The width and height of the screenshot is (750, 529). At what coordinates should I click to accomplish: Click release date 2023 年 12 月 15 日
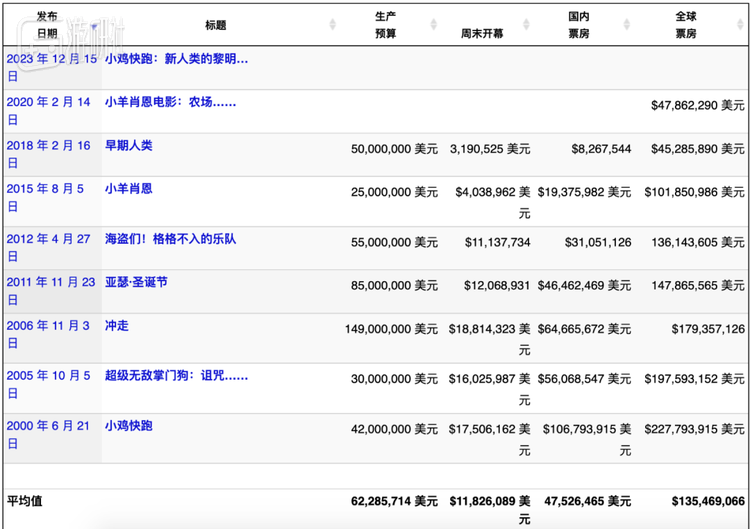52,67
